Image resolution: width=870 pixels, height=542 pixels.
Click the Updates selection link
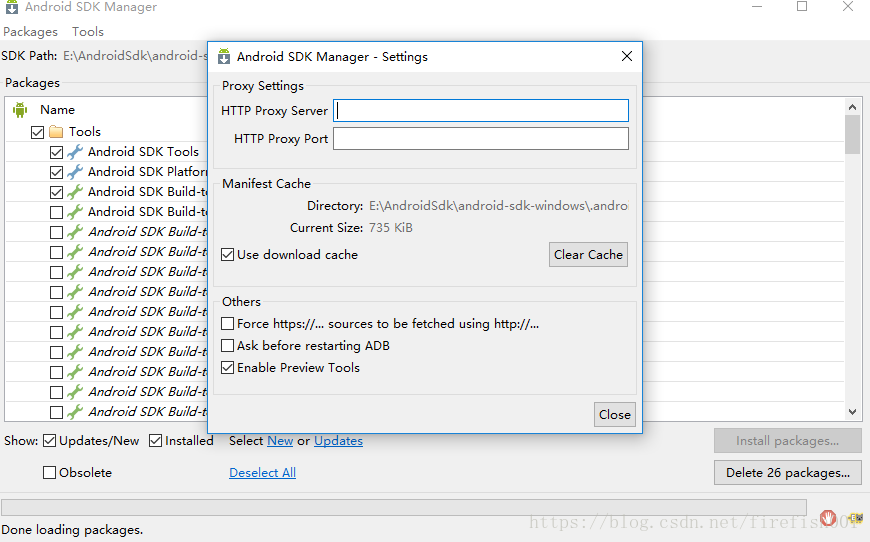click(x=338, y=440)
